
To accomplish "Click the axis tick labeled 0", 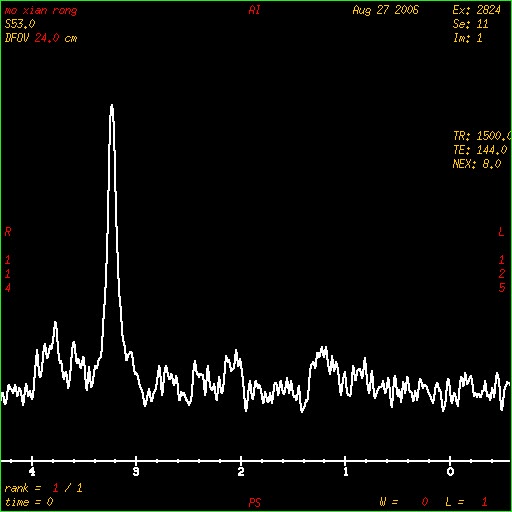I will pyautogui.click(x=450, y=471).
